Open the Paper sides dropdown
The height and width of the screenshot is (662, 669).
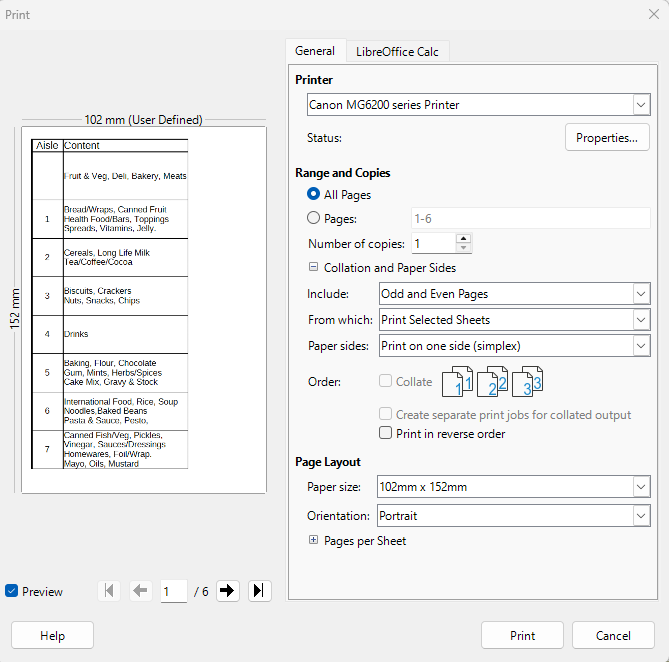tap(515, 346)
